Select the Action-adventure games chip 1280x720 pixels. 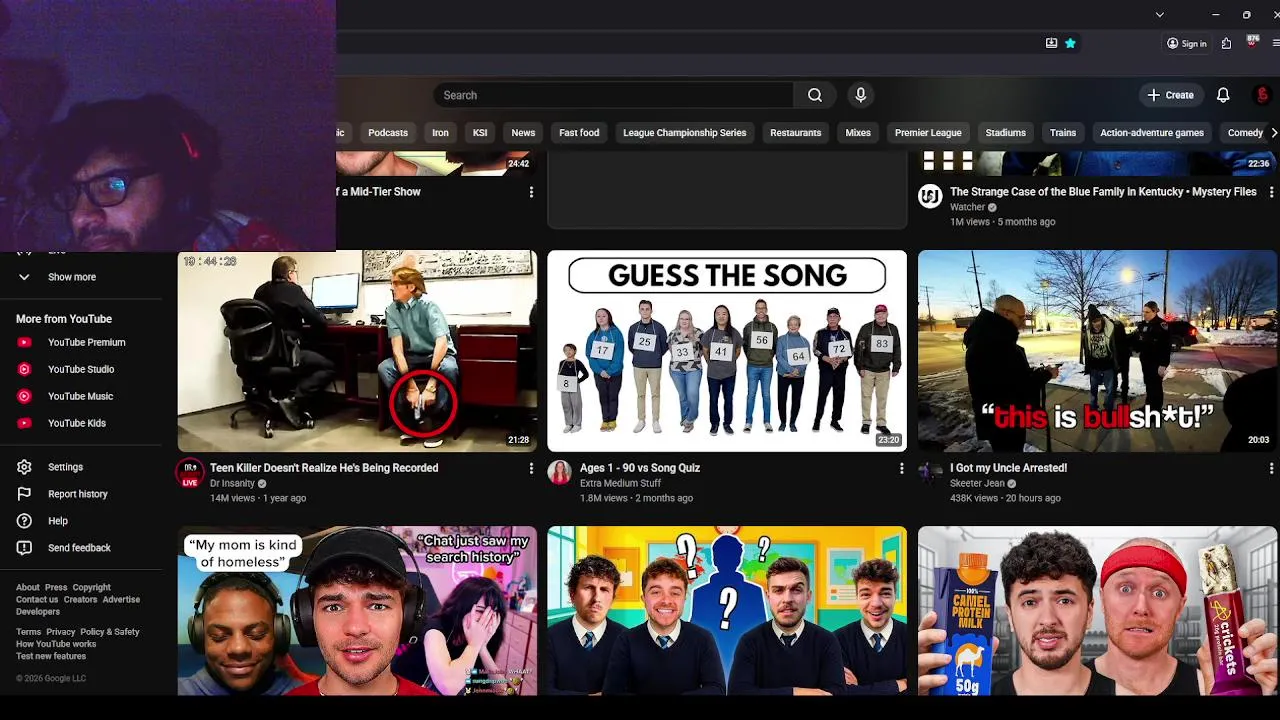pyautogui.click(x=1152, y=132)
